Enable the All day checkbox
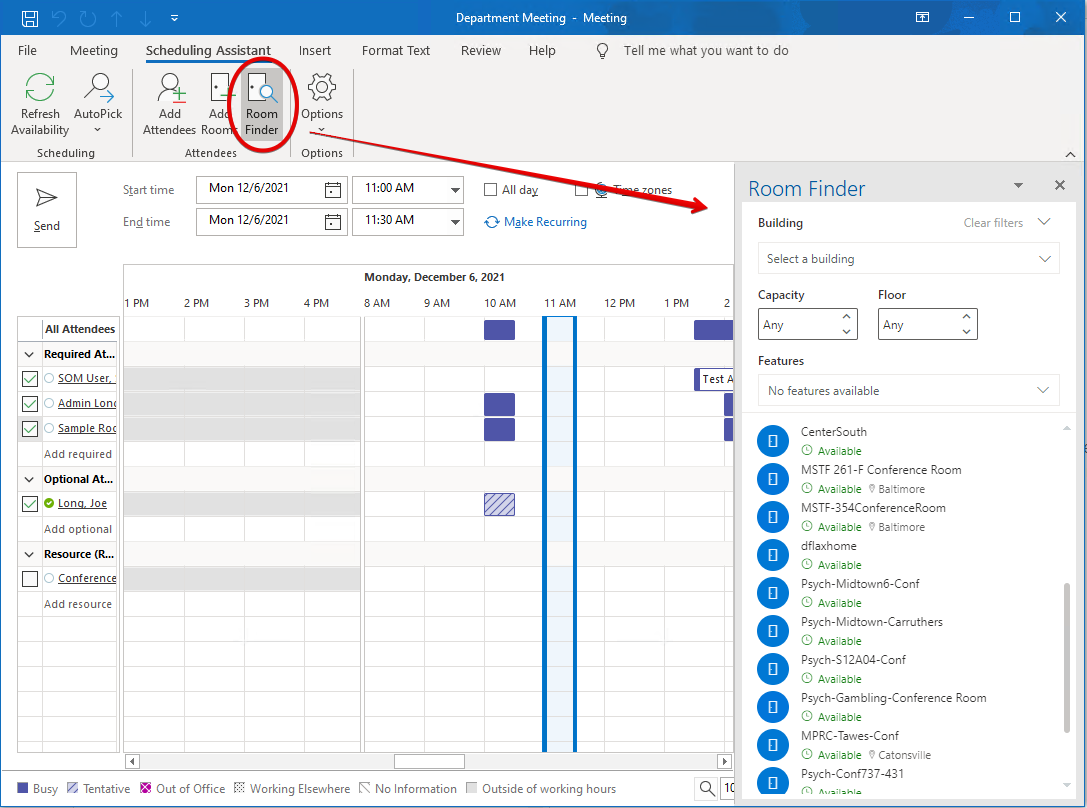Image resolution: width=1087 pixels, height=808 pixels. [x=491, y=190]
